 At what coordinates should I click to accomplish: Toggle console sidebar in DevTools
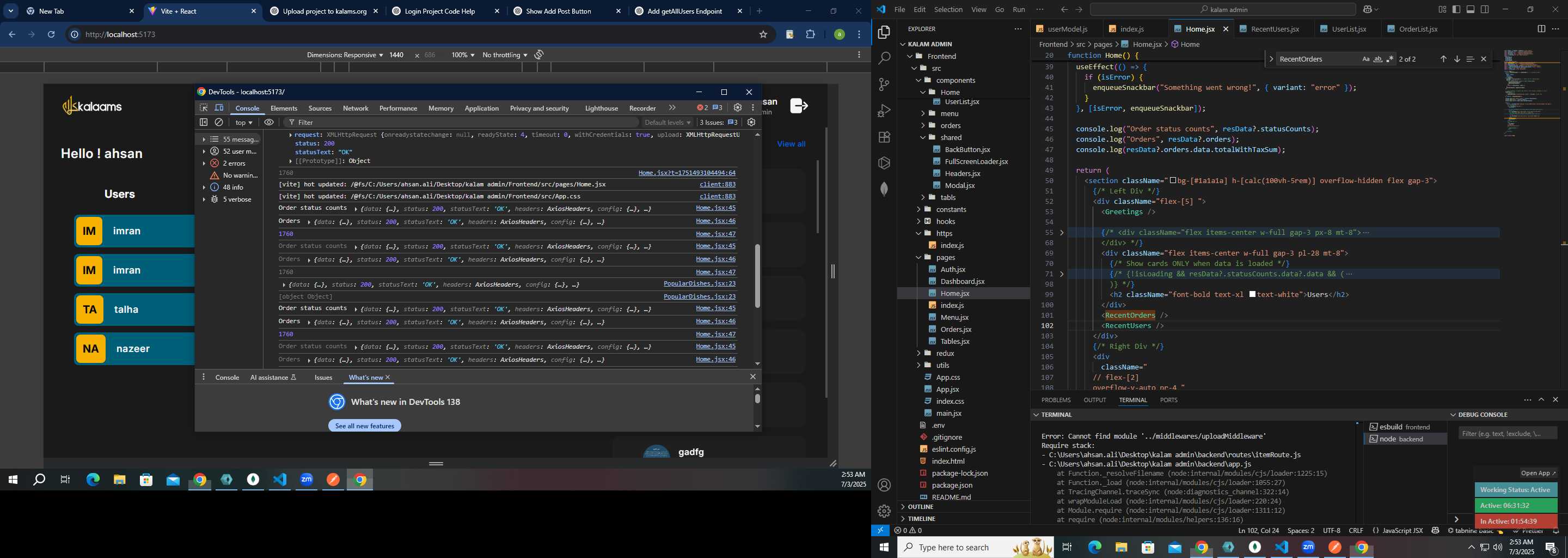204,123
